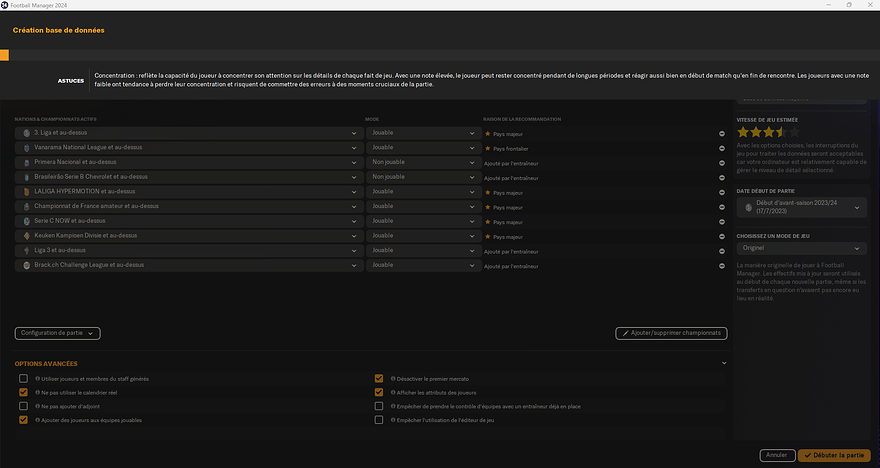Remove Championnat de France amateur row minus icon
The image size is (880, 468).
tap(722, 207)
